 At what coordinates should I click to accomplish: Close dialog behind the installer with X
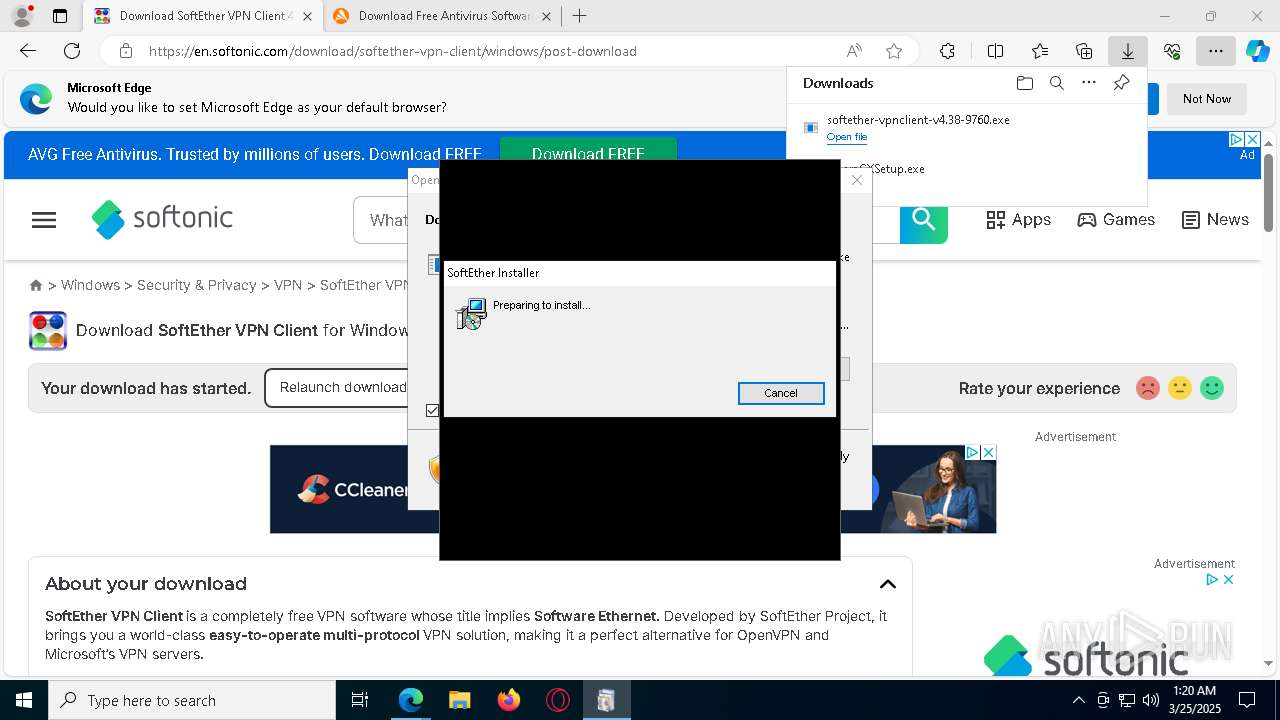pos(857,180)
